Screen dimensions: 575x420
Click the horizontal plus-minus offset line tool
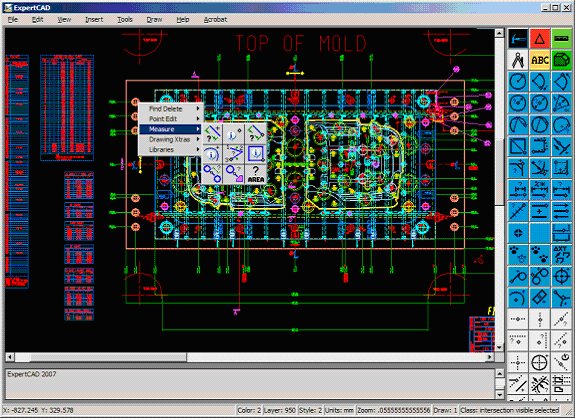pyautogui.click(x=539, y=212)
